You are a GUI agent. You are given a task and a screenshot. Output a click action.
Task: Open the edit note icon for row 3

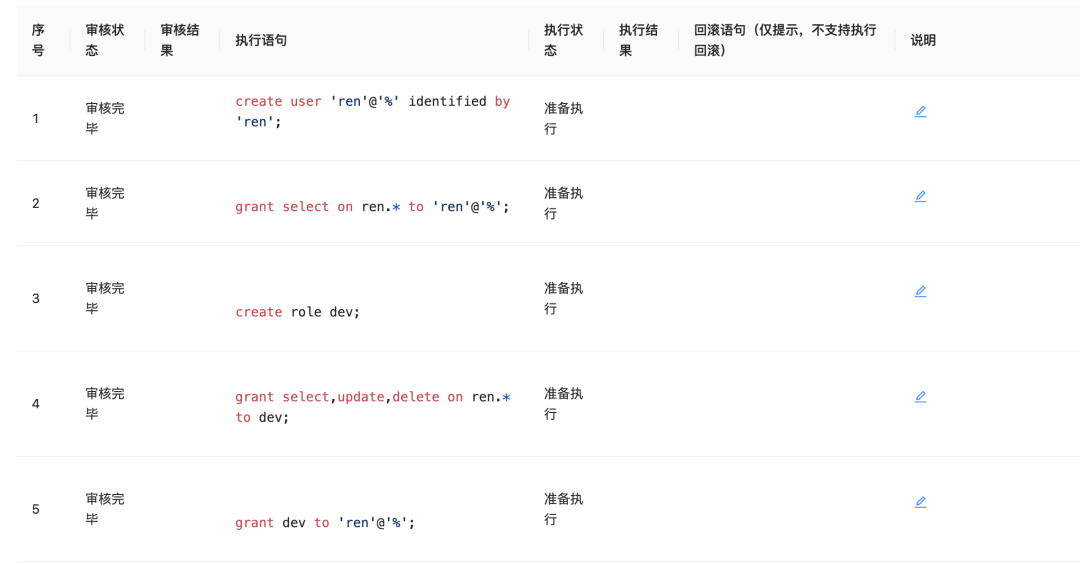(x=920, y=292)
